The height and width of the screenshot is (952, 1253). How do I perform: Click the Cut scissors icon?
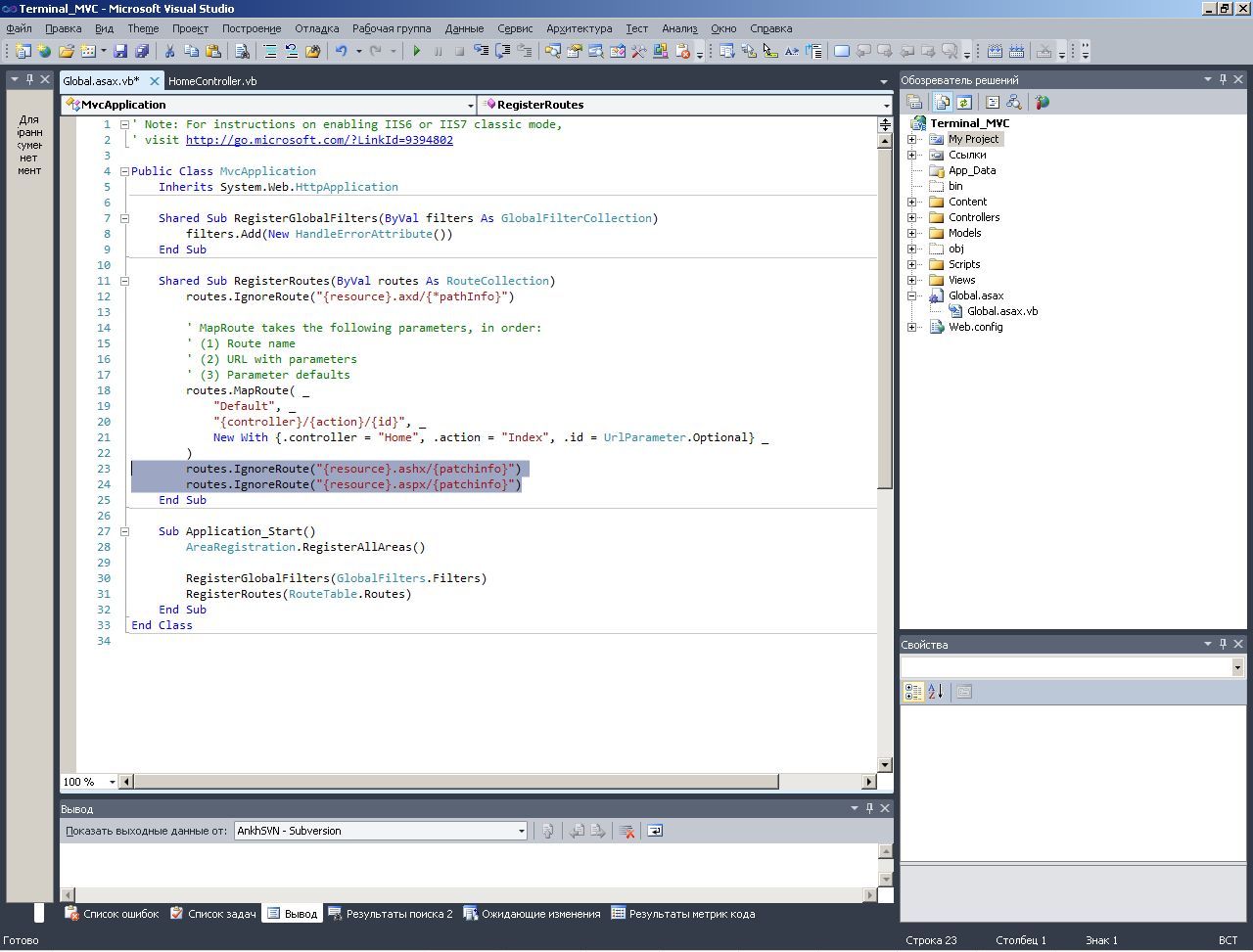(x=169, y=51)
